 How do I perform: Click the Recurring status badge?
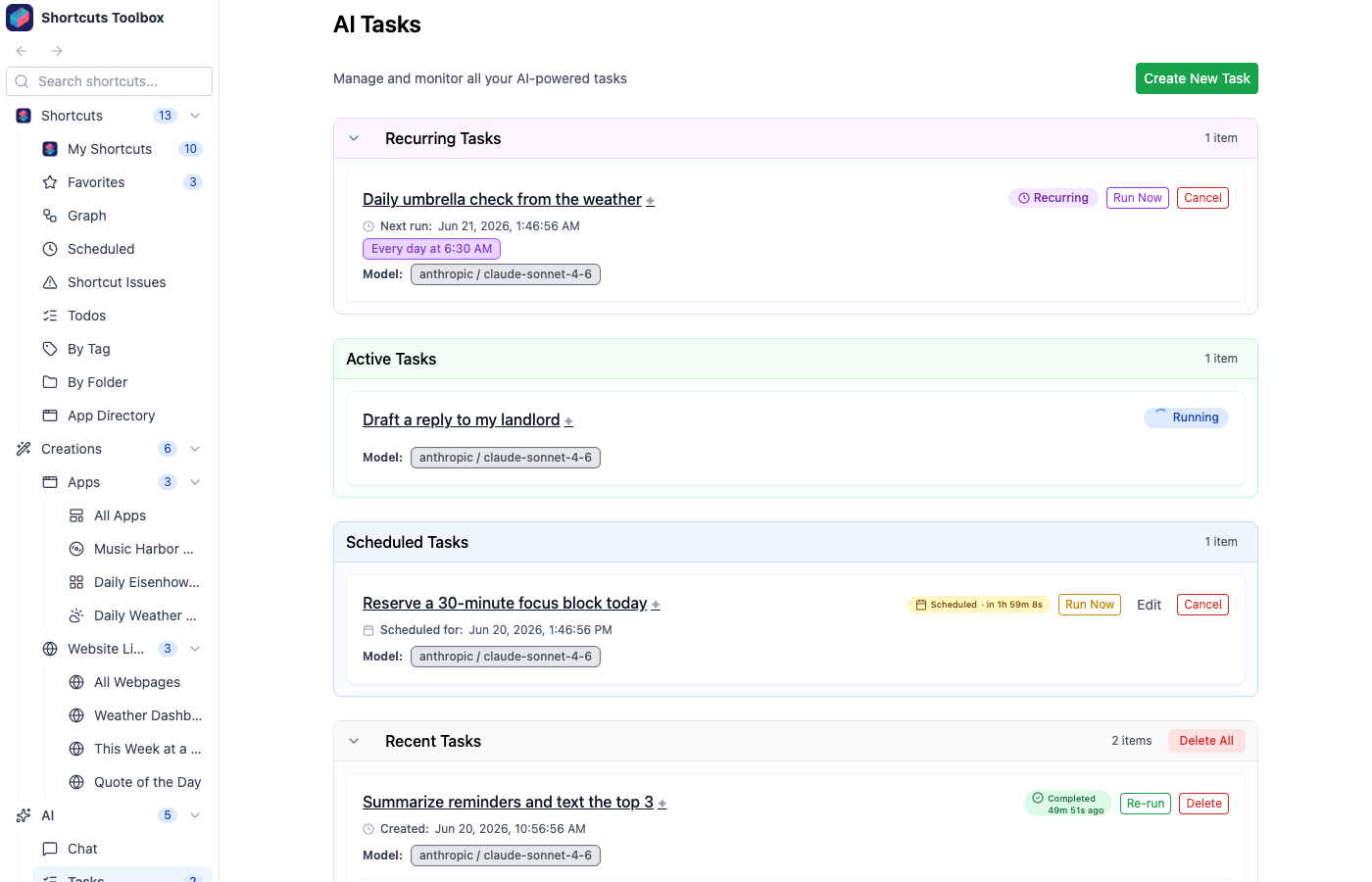tap(1053, 198)
